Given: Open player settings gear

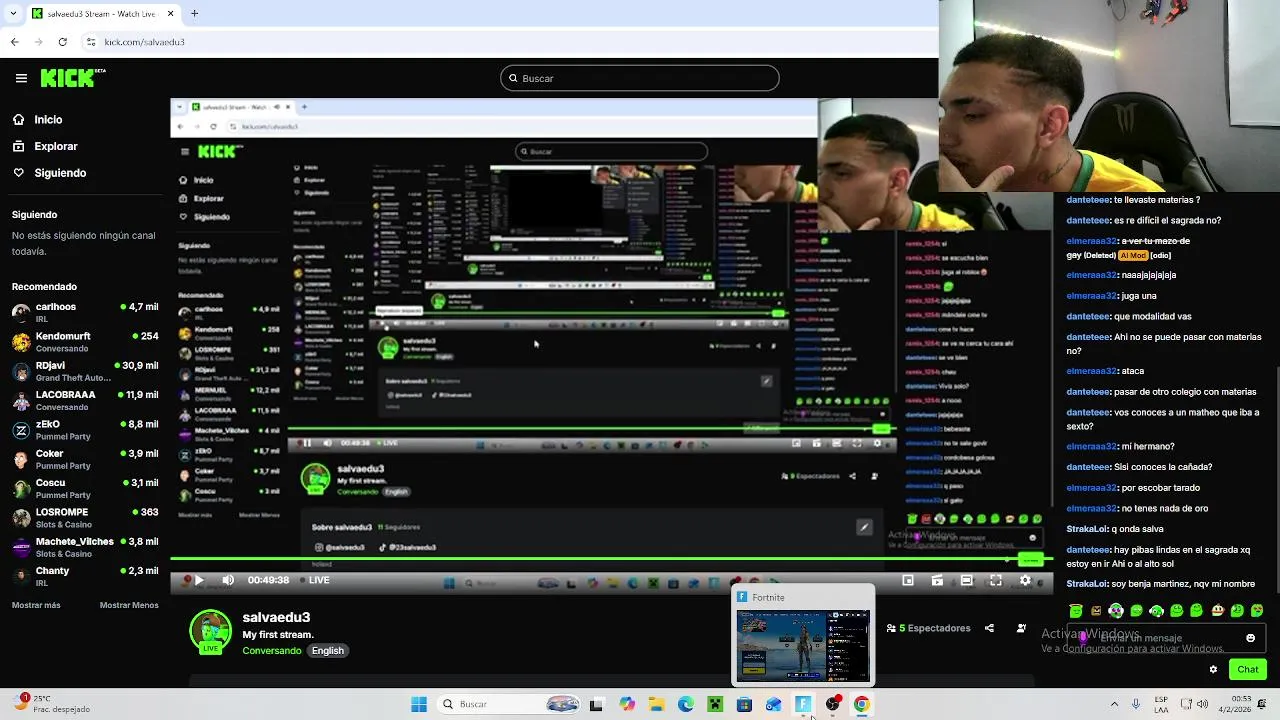Looking at the screenshot, I should [1025, 580].
